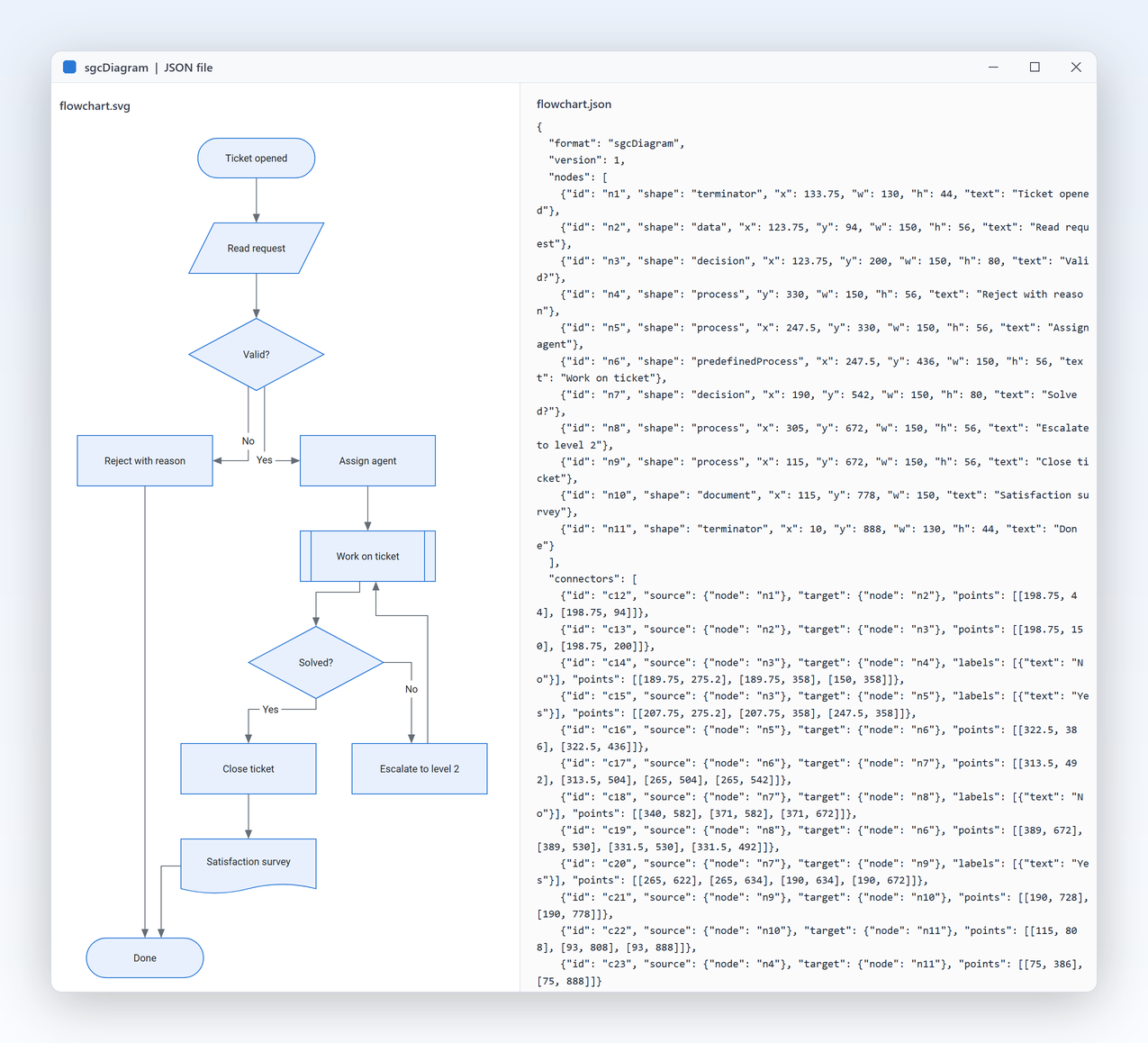Select the Solved? decision diamond
This screenshot has width=1148, height=1043.
coord(316,663)
